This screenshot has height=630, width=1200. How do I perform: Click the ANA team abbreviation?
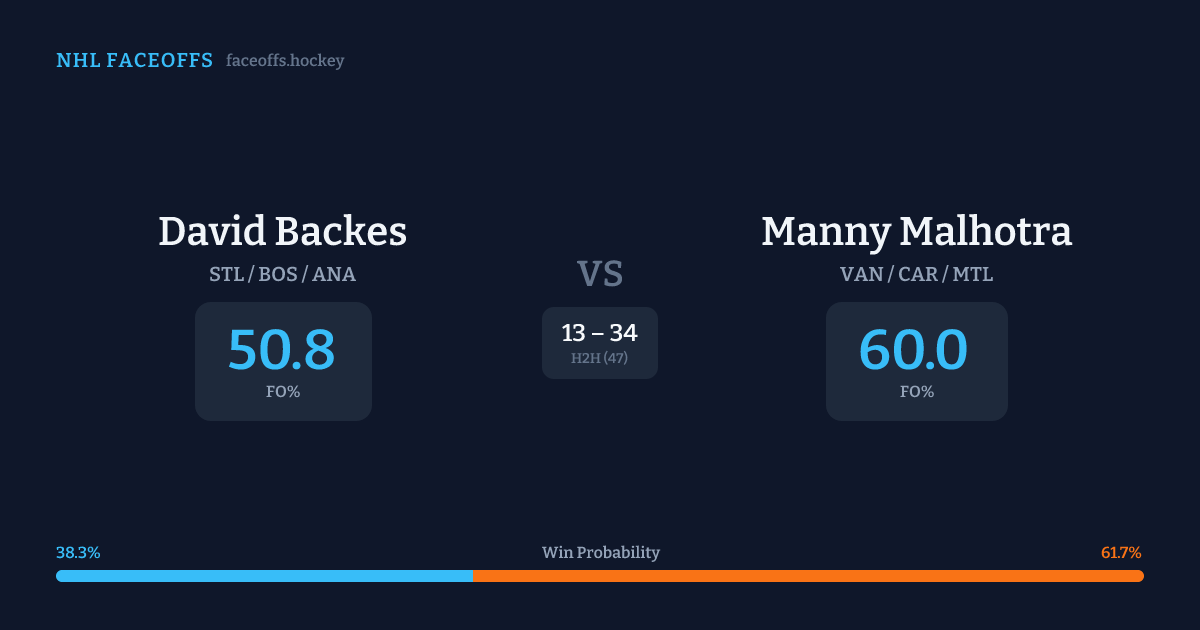334,274
